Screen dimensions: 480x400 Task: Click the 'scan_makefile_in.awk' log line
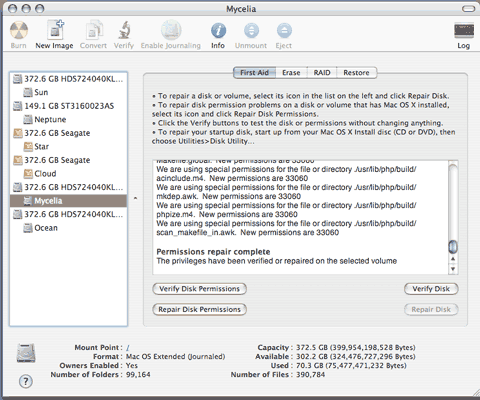248,232
